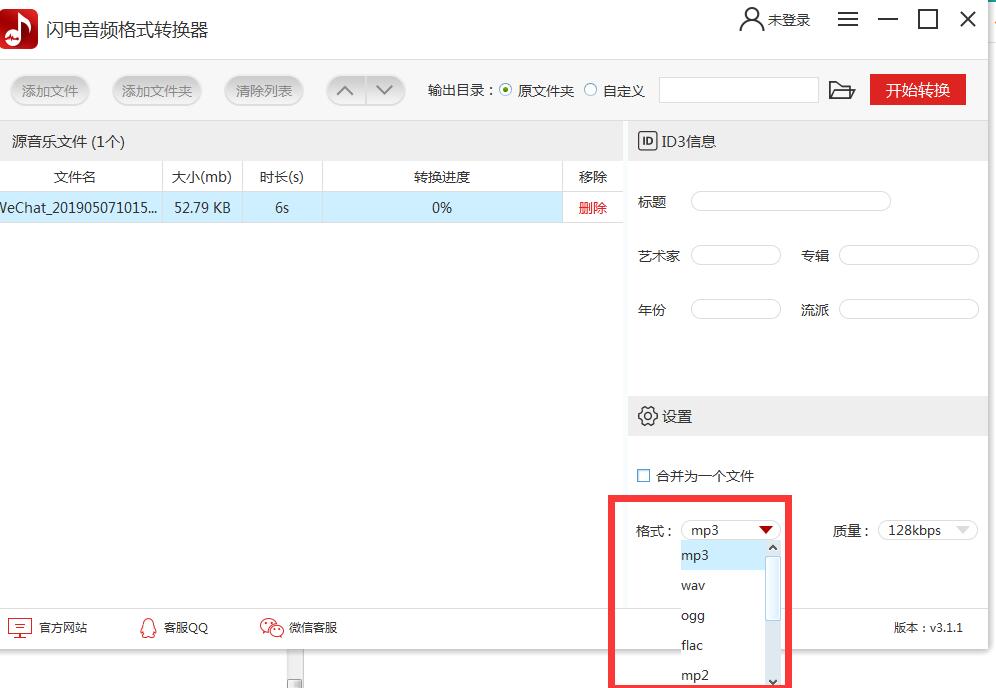Move file up with the up arrow
This screenshot has width=996, height=688.
point(345,89)
